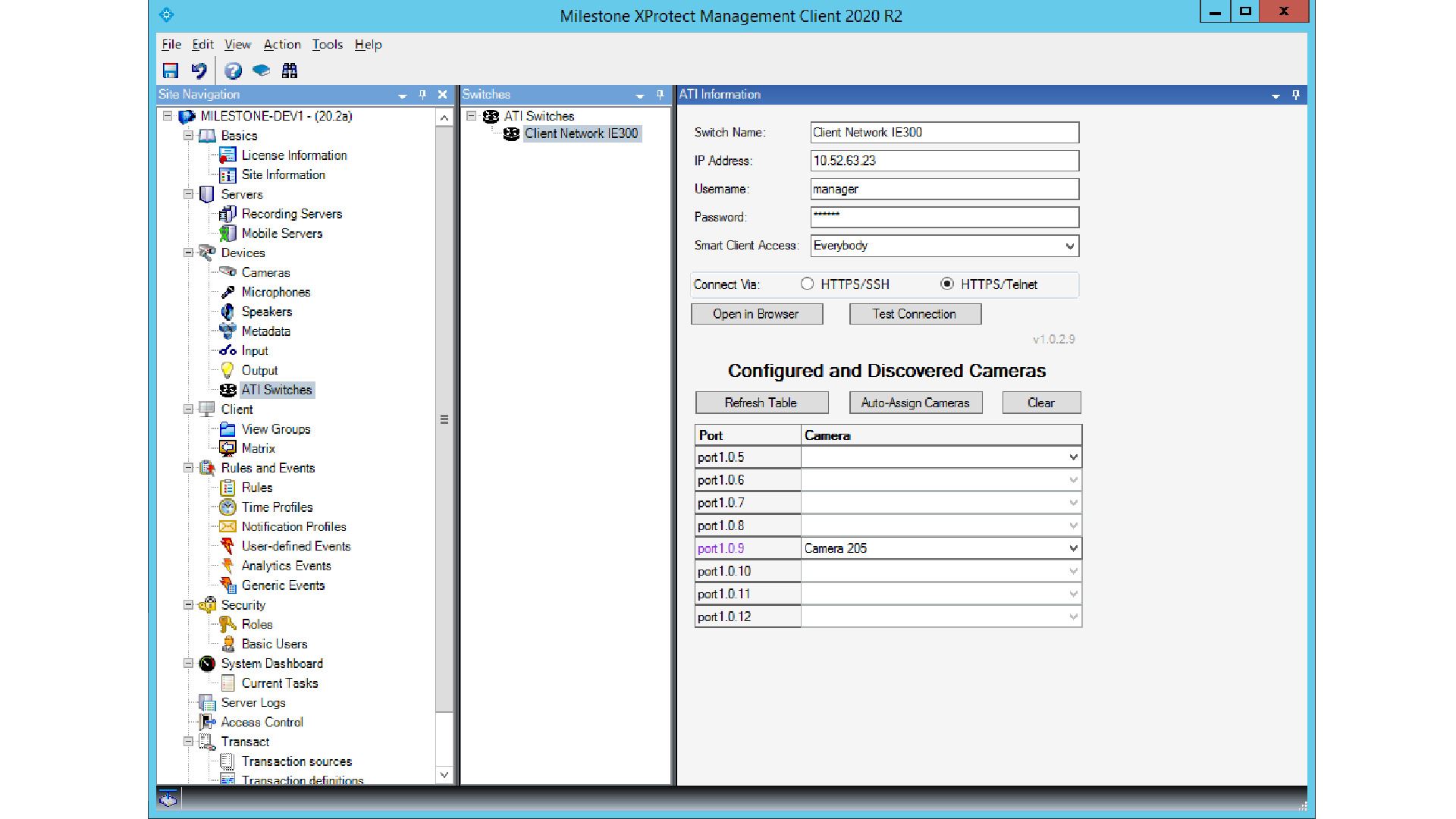
Task: Click the Speakers icon
Action: point(227,312)
